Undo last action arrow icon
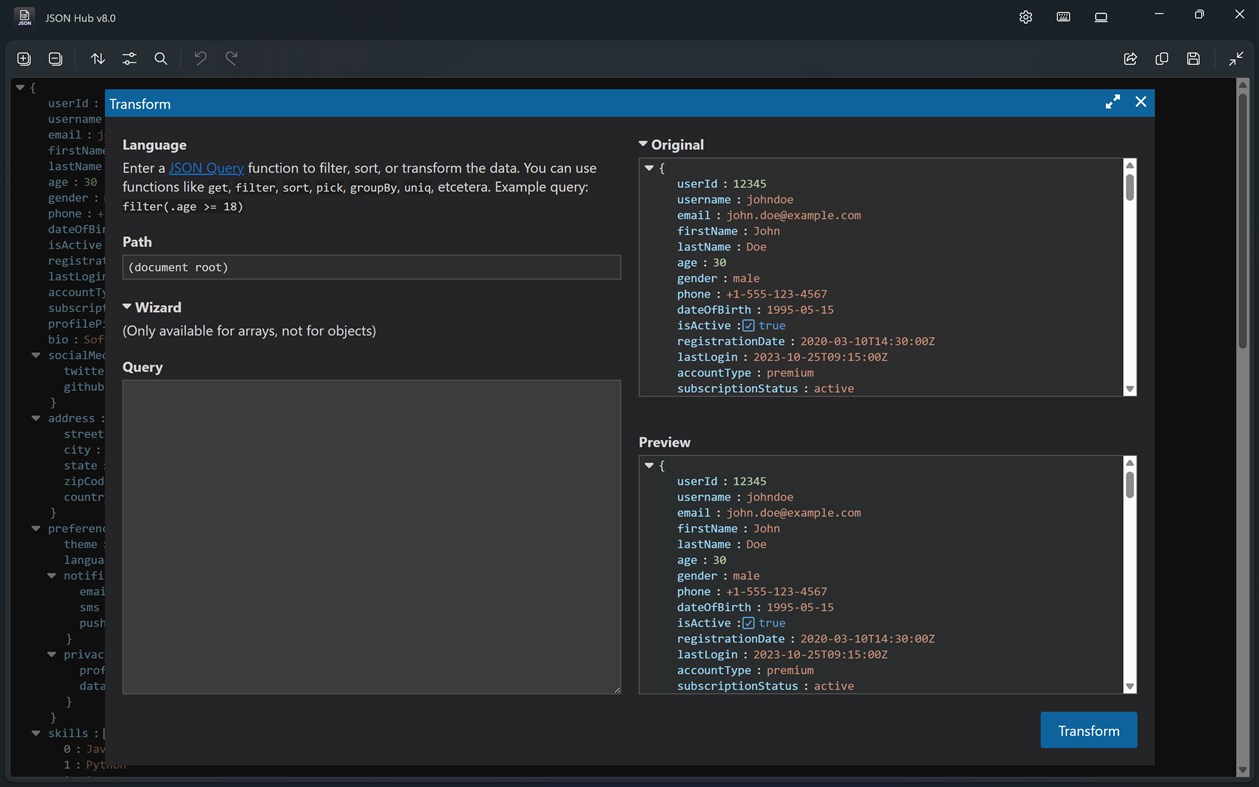This screenshot has width=1259, height=787. coord(200,59)
